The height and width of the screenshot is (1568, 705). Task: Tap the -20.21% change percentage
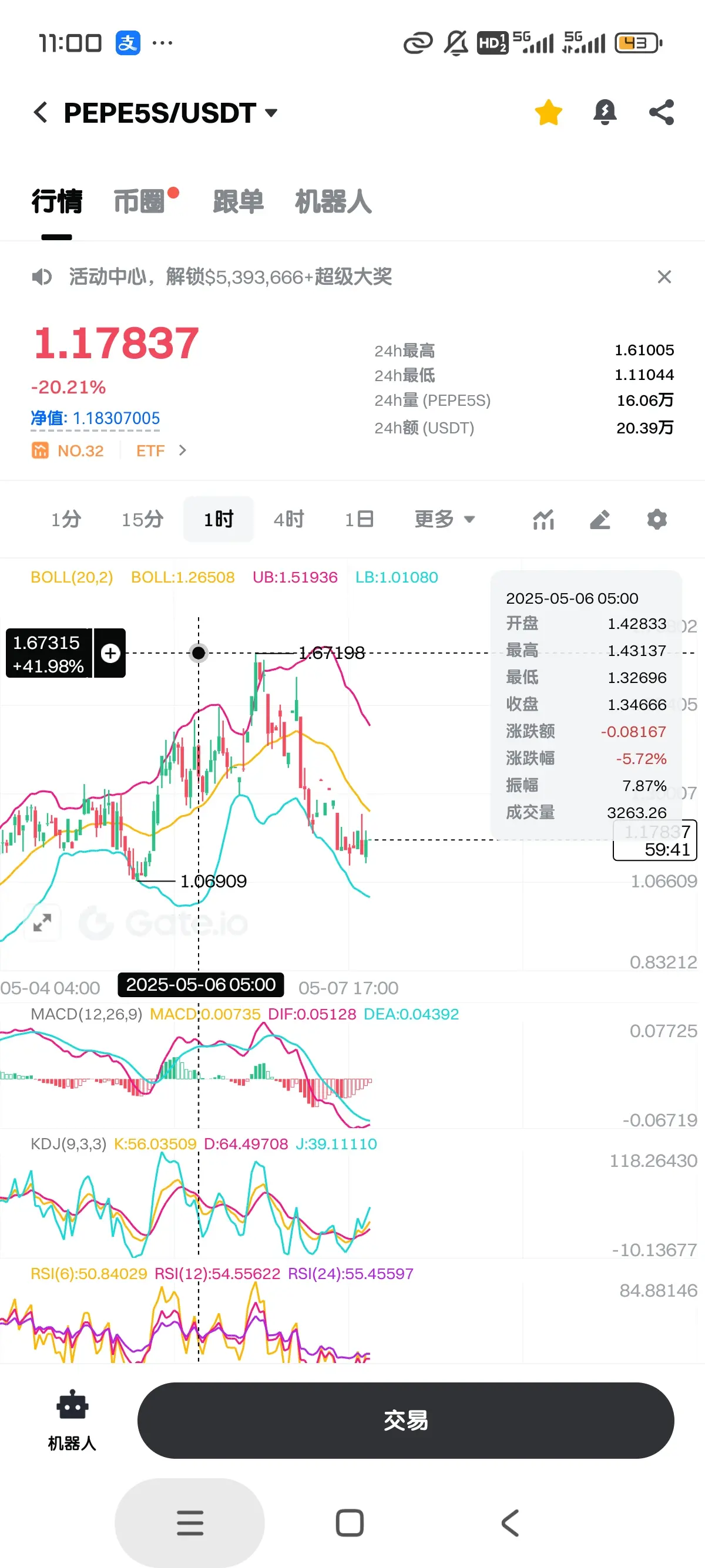pyautogui.click(x=68, y=387)
